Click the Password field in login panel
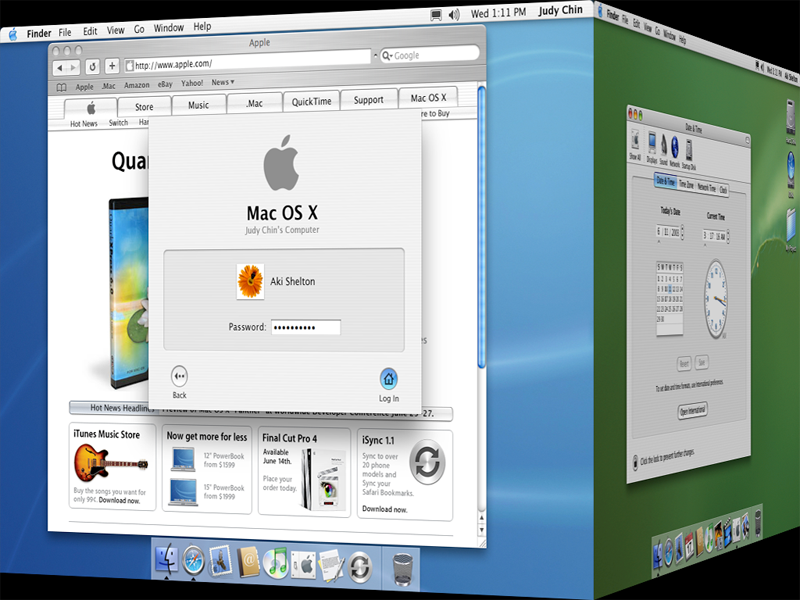The height and width of the screenshot is (600, 800). [306, 327]
